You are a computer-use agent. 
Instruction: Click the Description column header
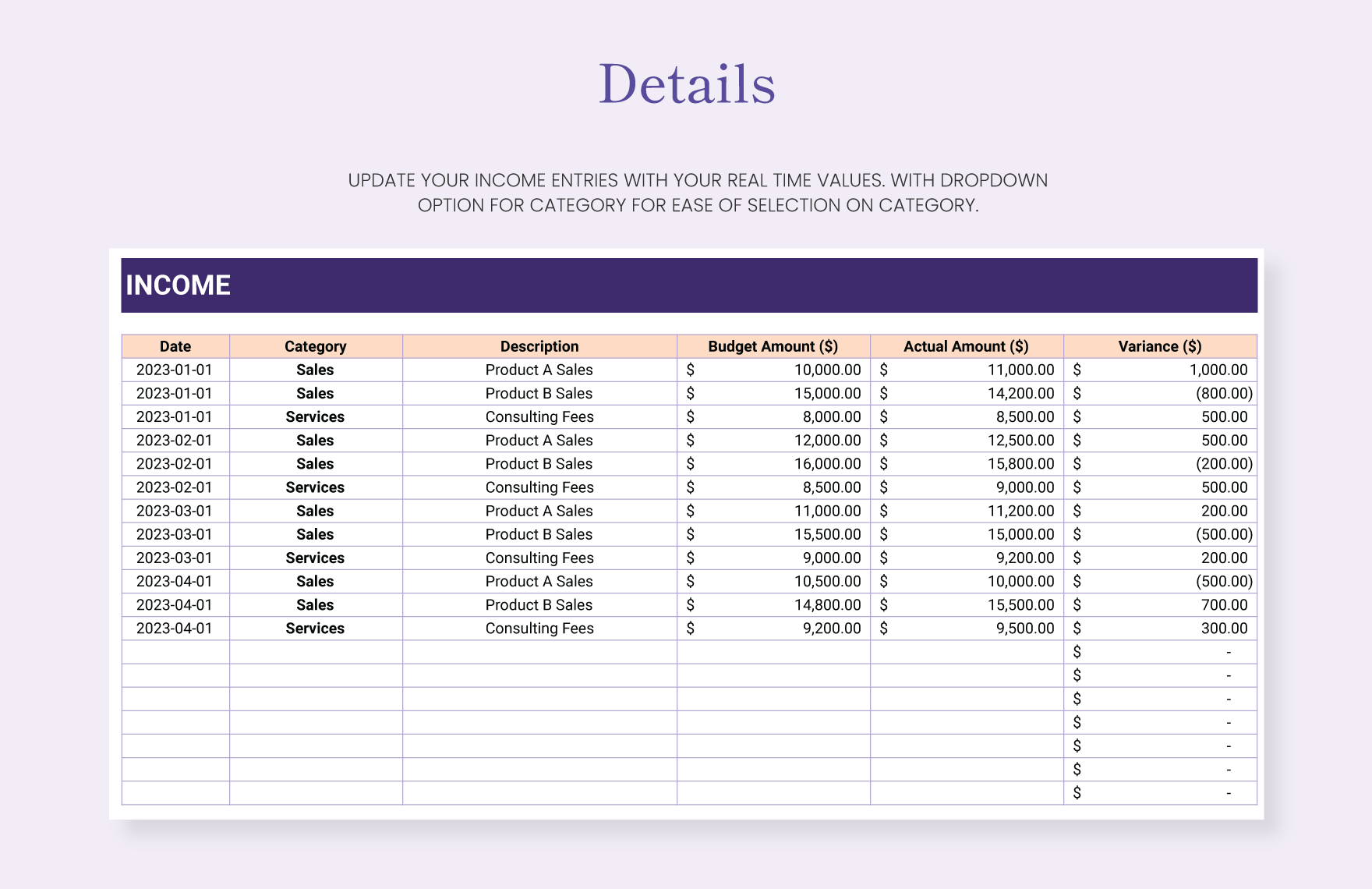pos(540,346)
